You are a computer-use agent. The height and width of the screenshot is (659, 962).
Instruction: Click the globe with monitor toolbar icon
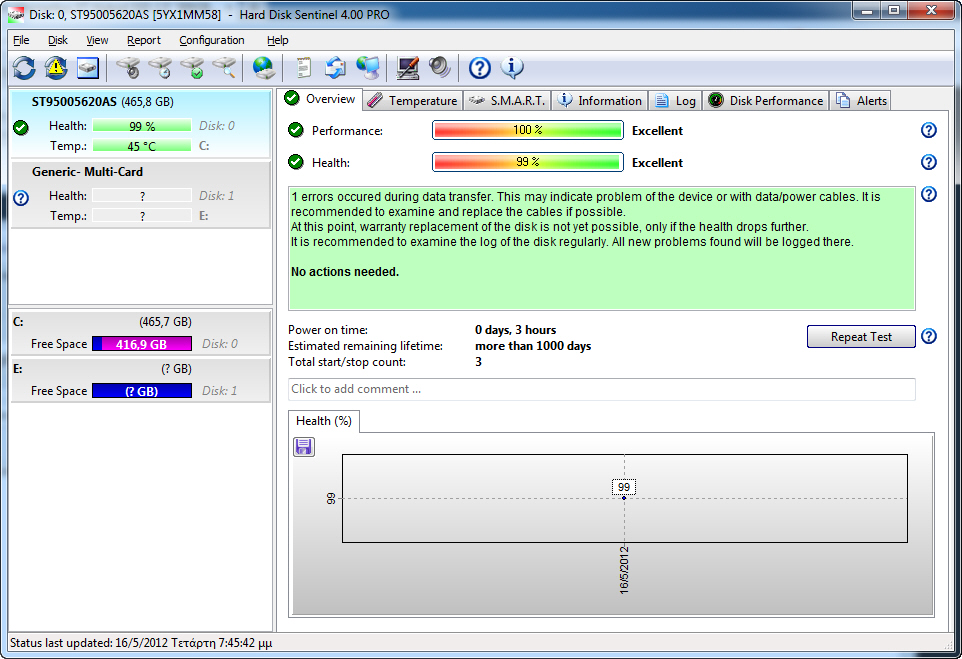pos(368,67)
